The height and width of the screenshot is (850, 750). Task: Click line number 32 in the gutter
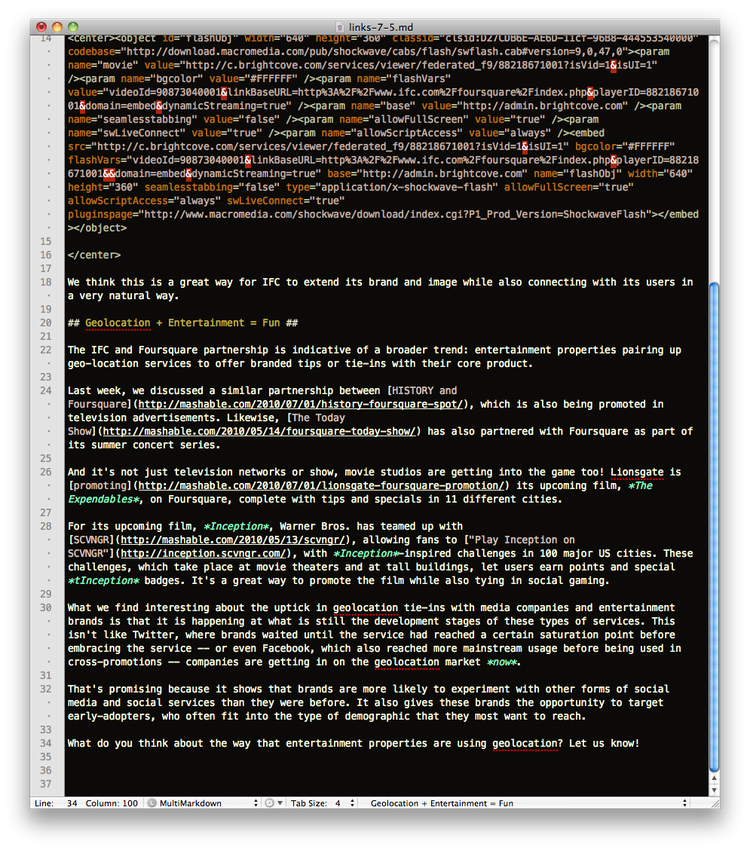click(46, 689)
